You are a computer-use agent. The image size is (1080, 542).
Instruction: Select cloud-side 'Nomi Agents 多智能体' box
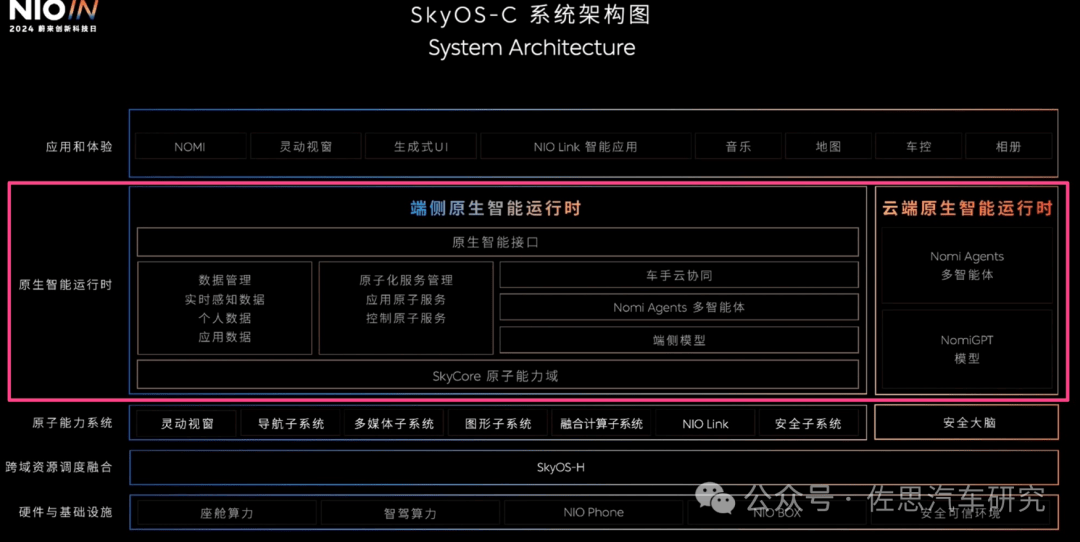pyautogui.click(x=967, y=266)
